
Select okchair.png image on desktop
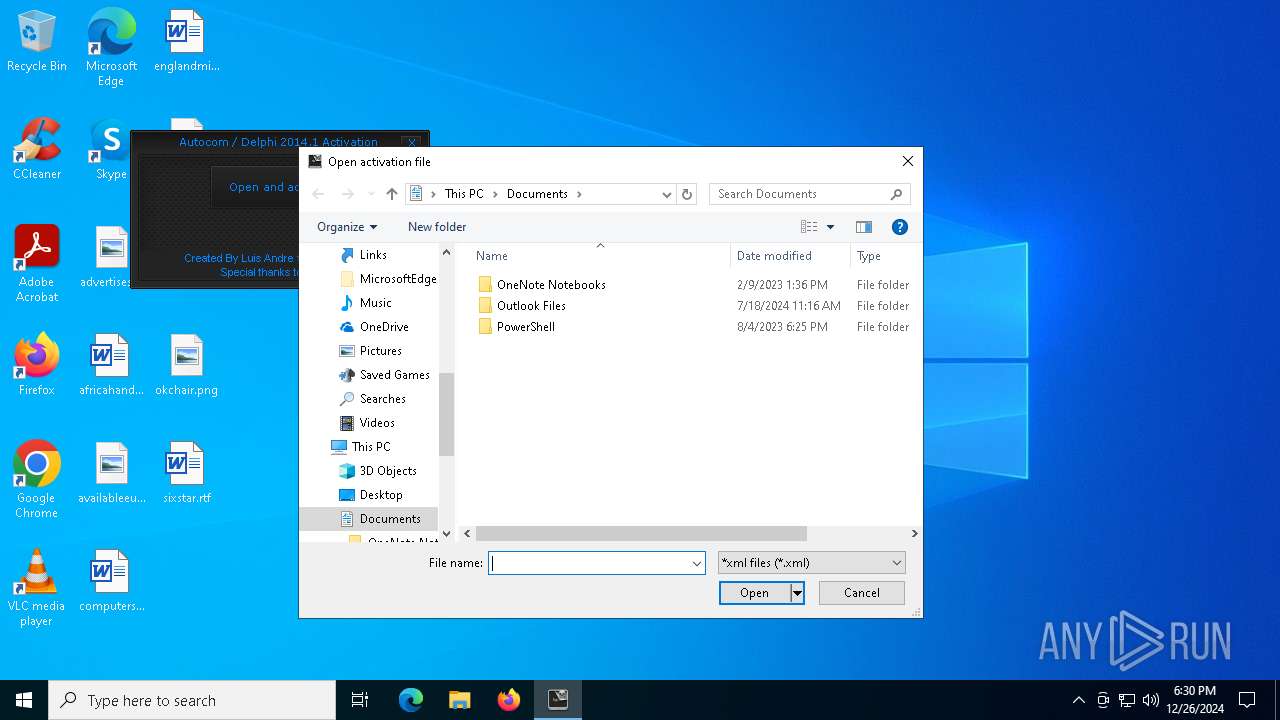point(186,365)
